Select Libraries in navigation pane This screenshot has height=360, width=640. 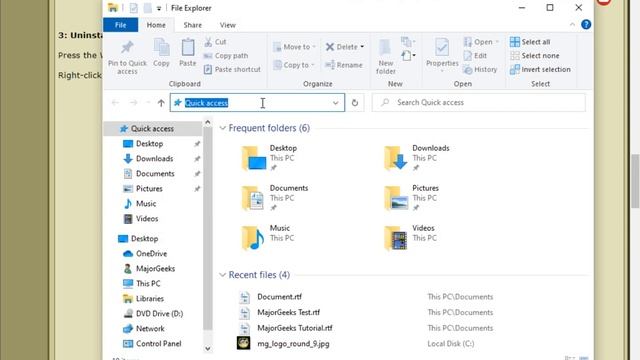[x=150, y=298]
